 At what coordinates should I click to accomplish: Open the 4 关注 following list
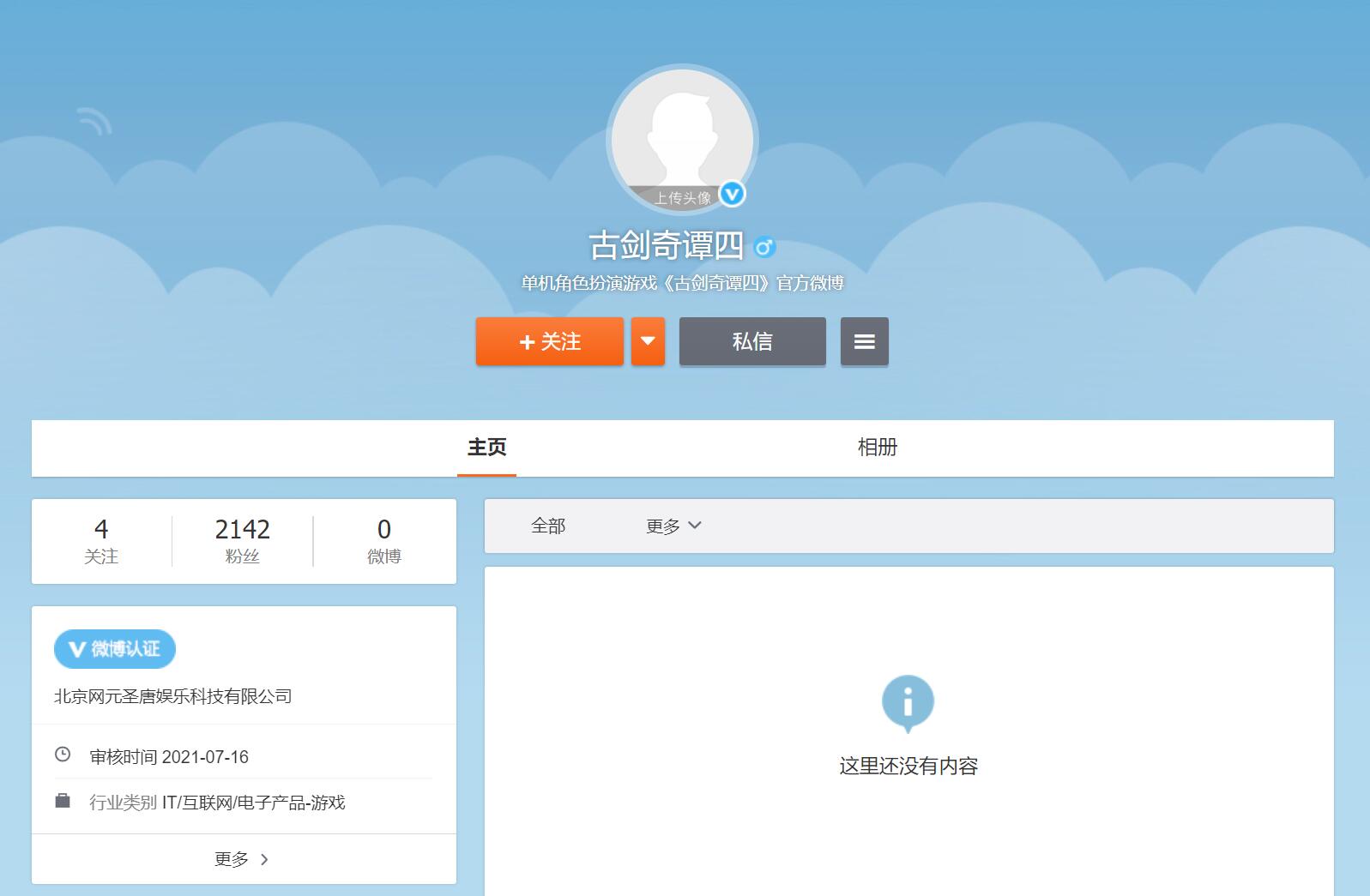[x=101, y=541]
